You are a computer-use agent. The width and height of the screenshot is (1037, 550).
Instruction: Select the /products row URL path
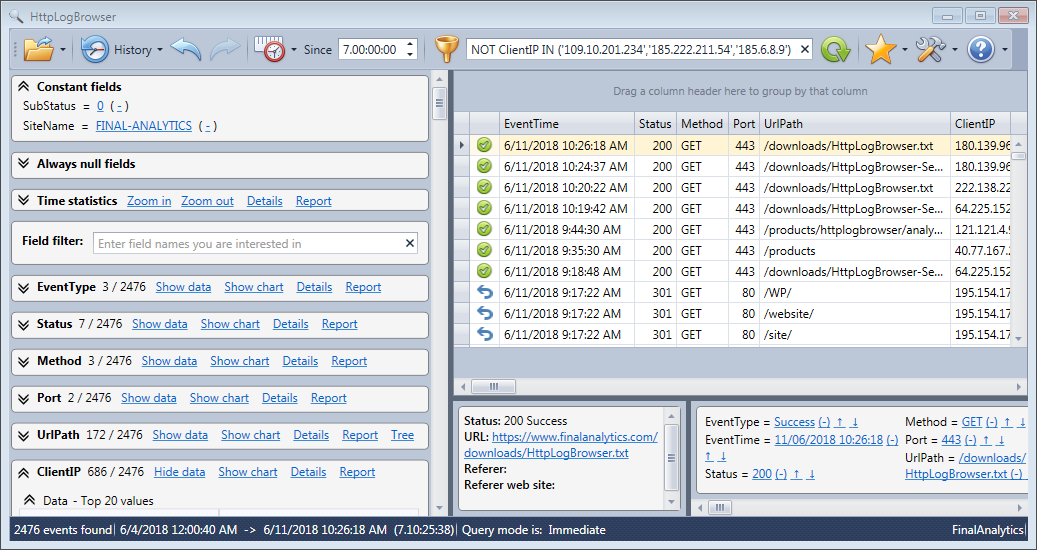pyautogui.click(x=854, y=251)
